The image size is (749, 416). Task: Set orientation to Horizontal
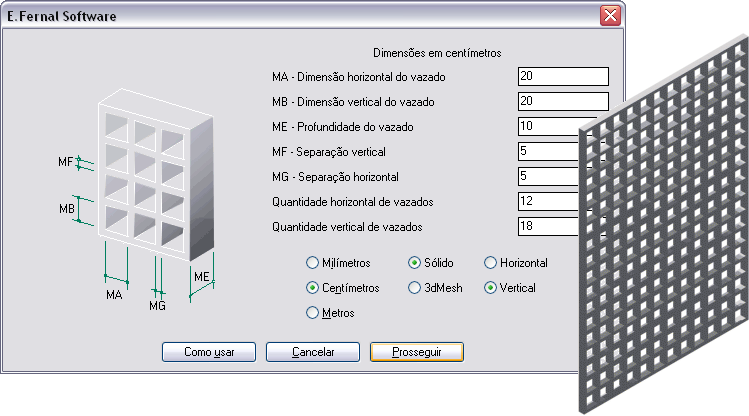[490, 263]
